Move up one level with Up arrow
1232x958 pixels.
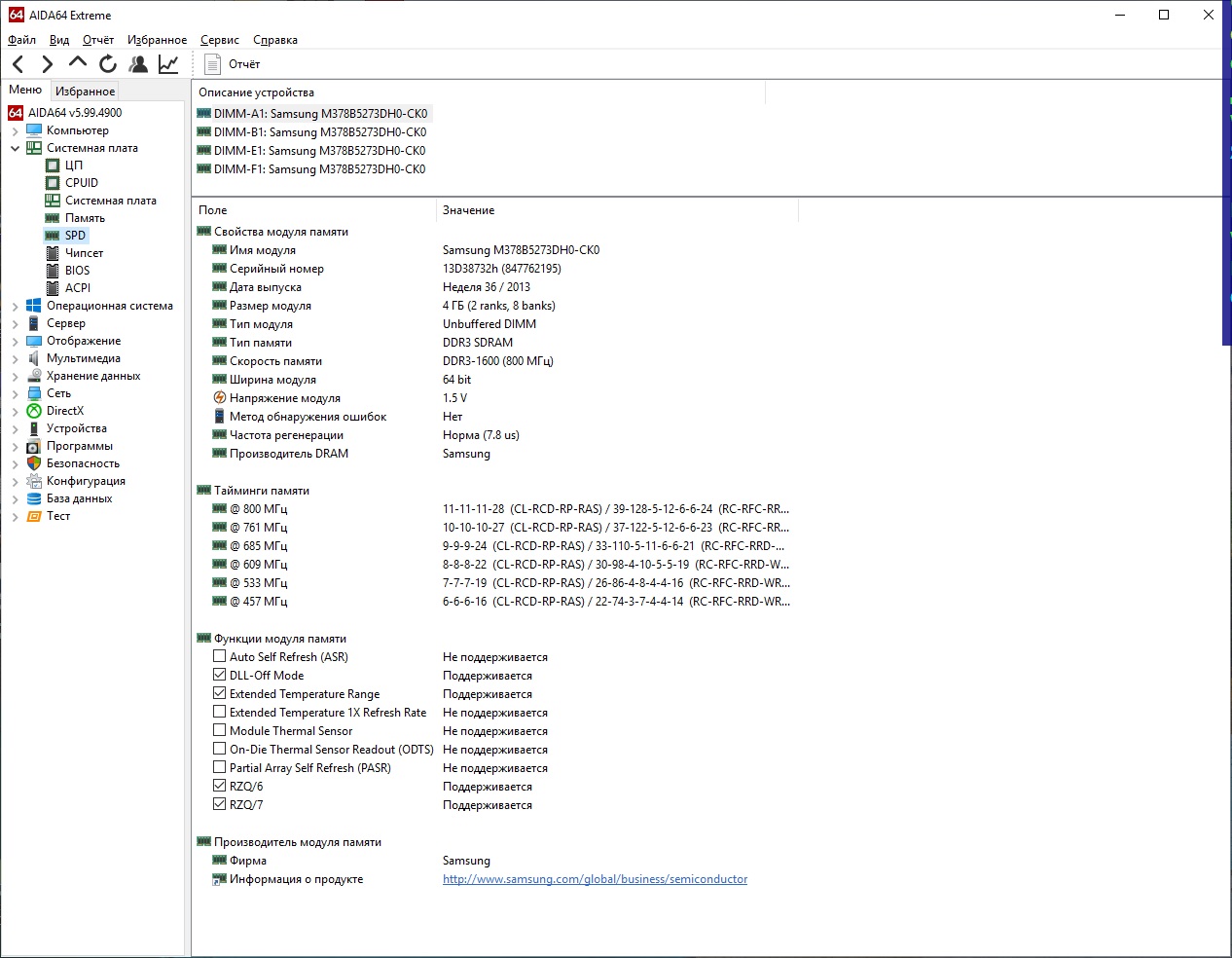click(x=78, y=64)
